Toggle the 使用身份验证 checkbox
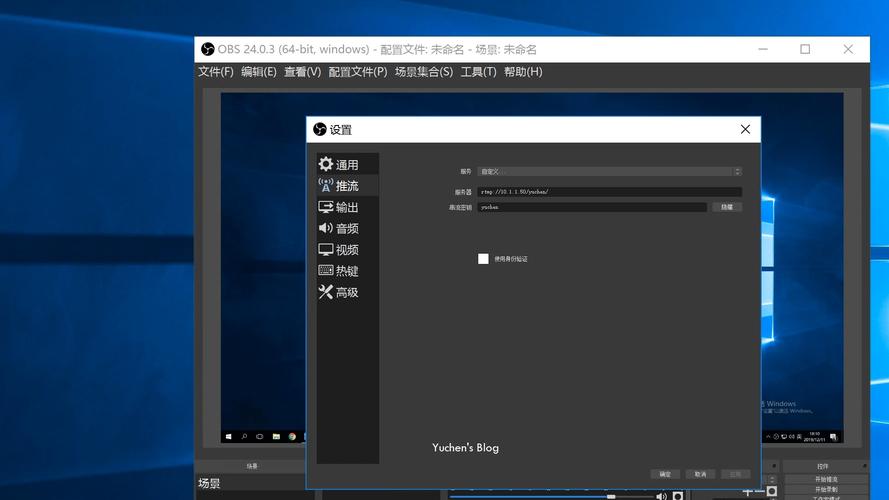This screenshot has height=500, width=889. tap(483, 259)
